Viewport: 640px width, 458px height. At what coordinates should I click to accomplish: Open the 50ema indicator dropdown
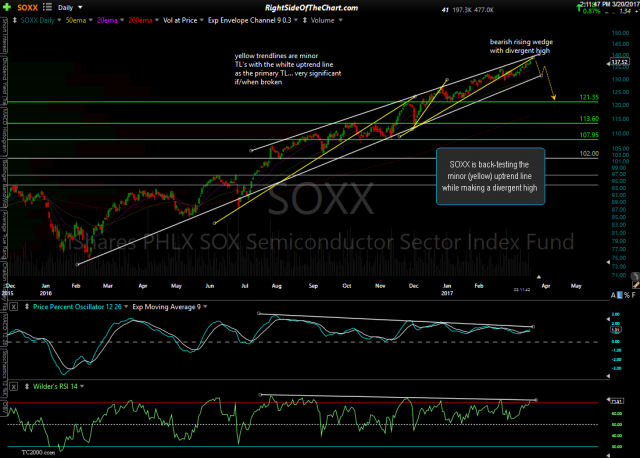[x=90, y=20]
